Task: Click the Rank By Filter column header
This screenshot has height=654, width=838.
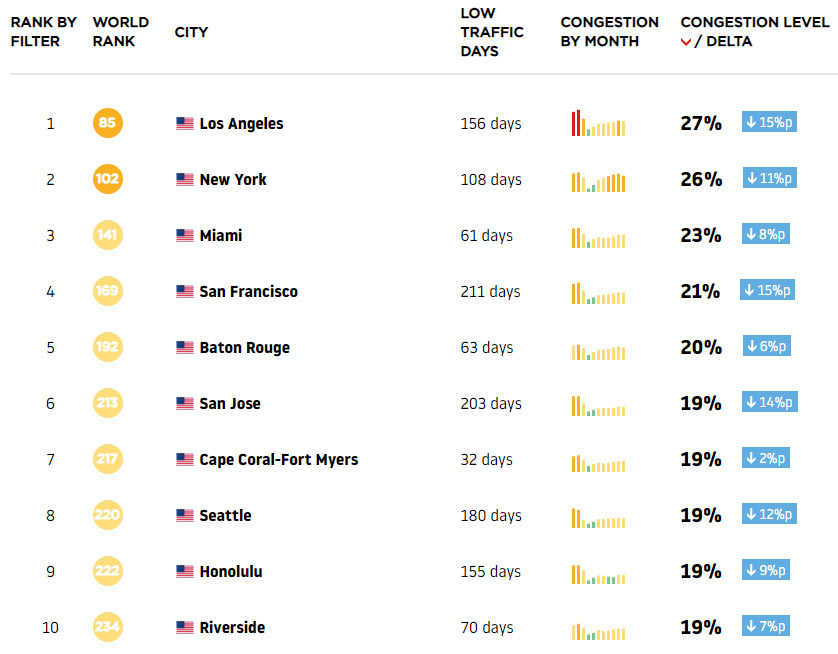Action: [x=43, y=31]
